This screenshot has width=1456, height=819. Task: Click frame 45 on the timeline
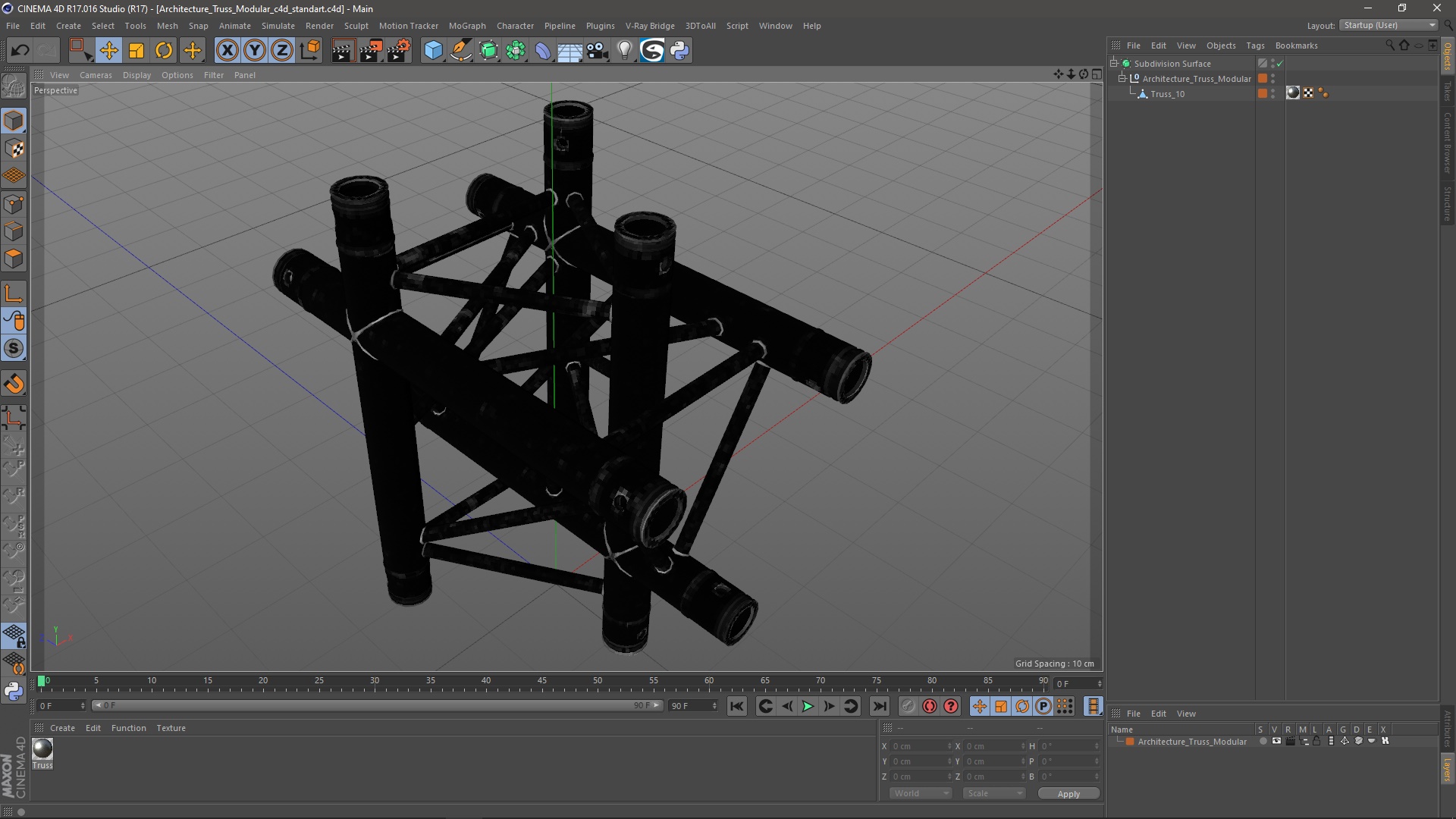(541, 682)
